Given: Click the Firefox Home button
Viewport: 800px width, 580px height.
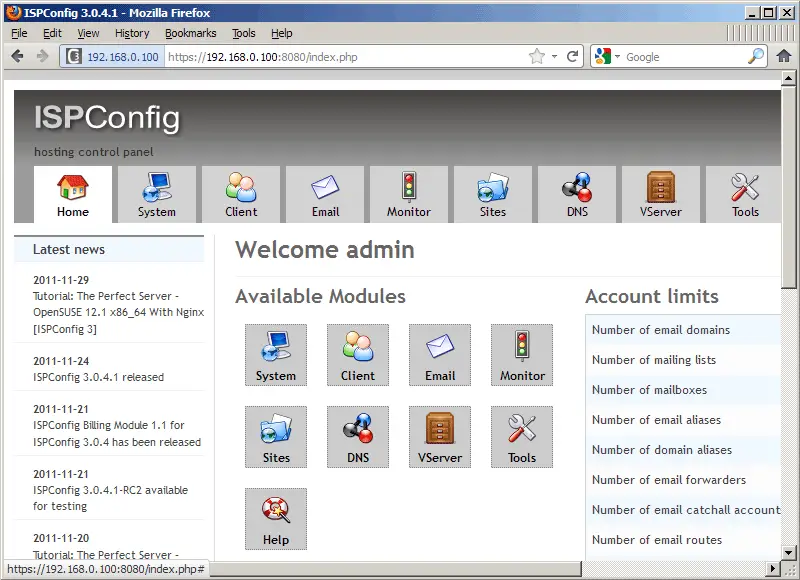Looking at the screenshot, I should (x=784, y=56).
